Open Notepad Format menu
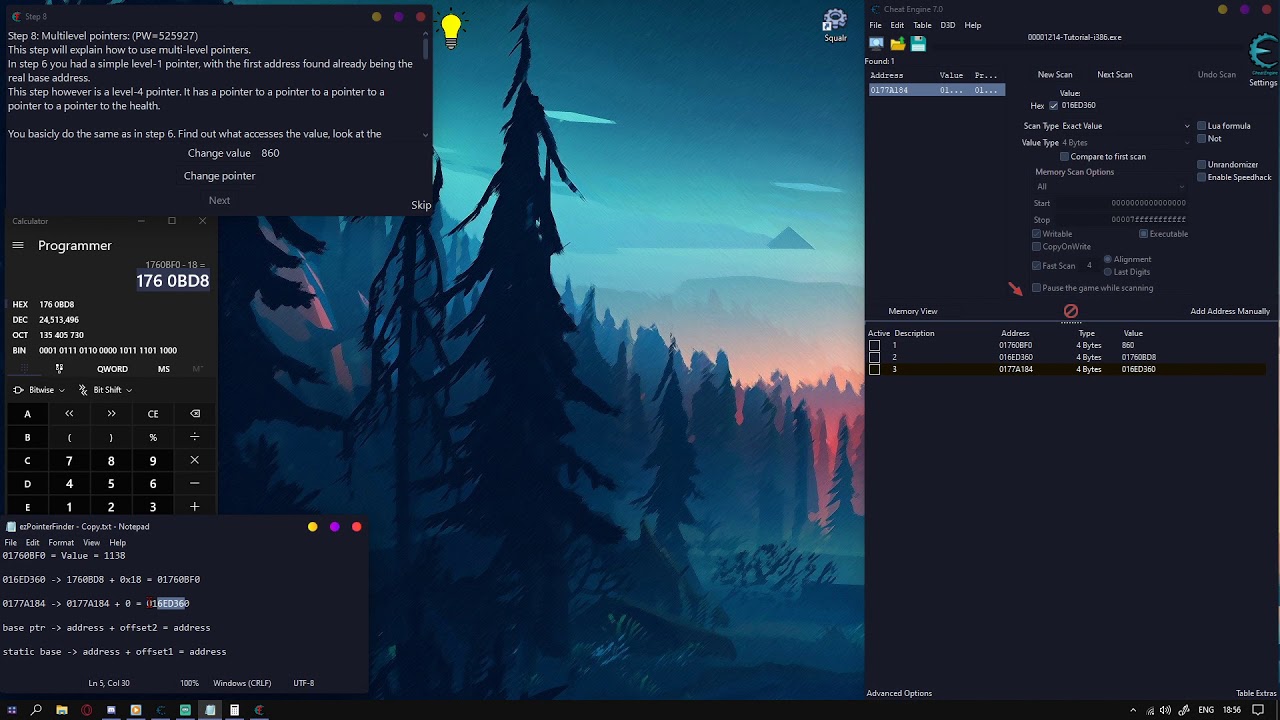The height and width of the screenshot is (720, 1280). [61, 543]
